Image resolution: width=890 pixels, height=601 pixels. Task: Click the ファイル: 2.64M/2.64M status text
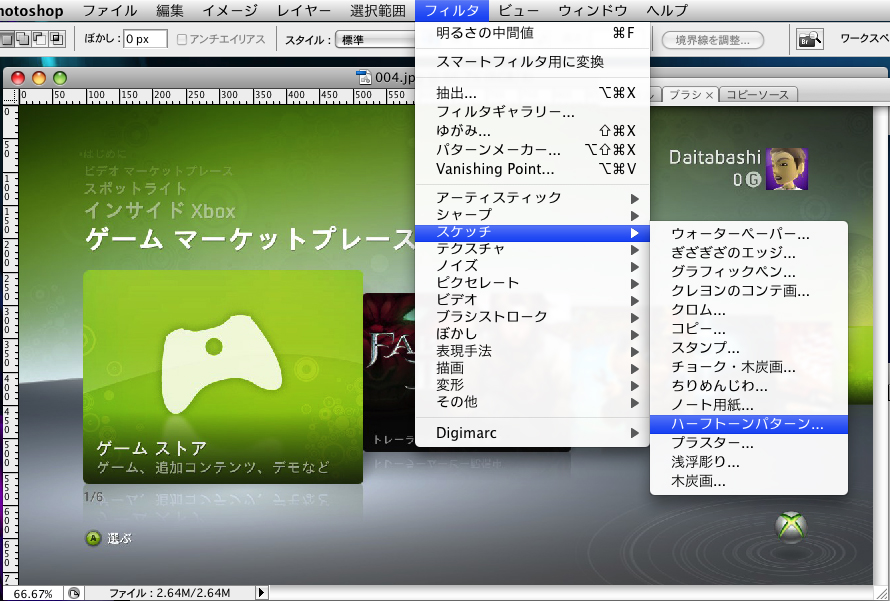[170, 594]
